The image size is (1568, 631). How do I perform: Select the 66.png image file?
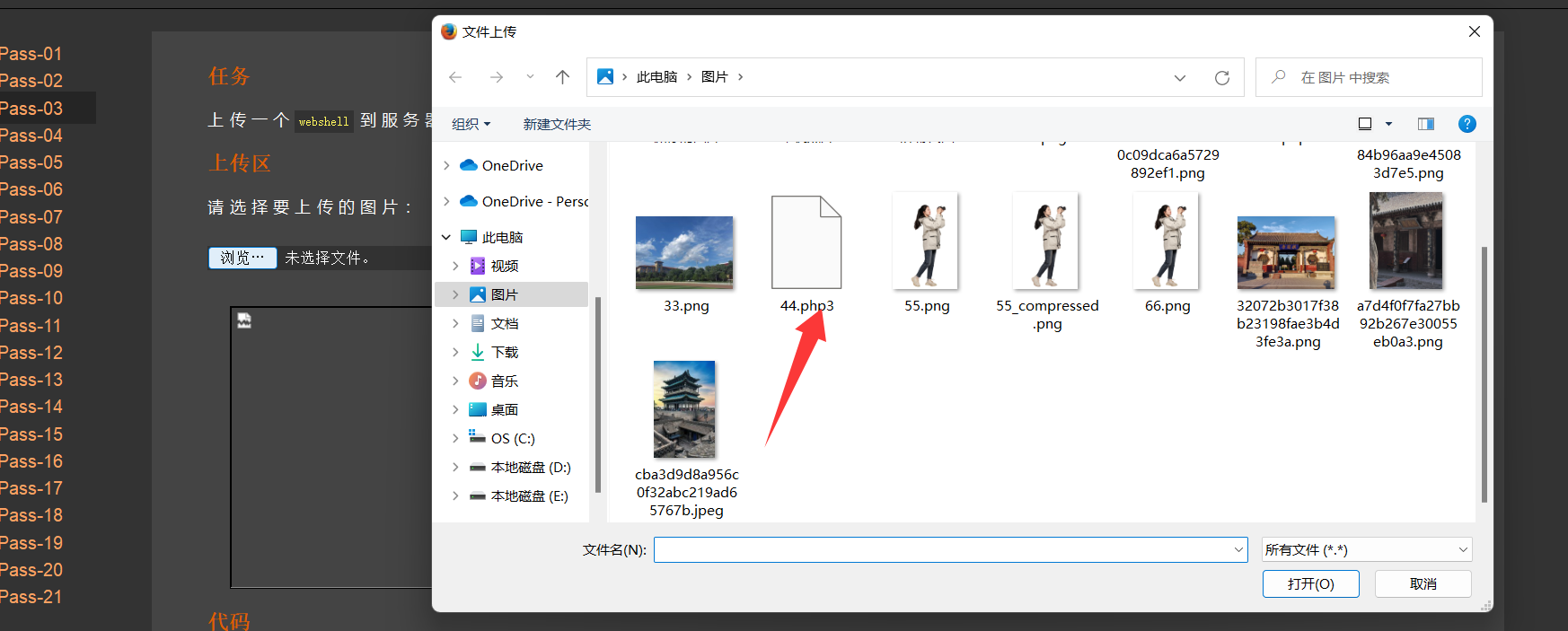click(x=1166, y=241)
